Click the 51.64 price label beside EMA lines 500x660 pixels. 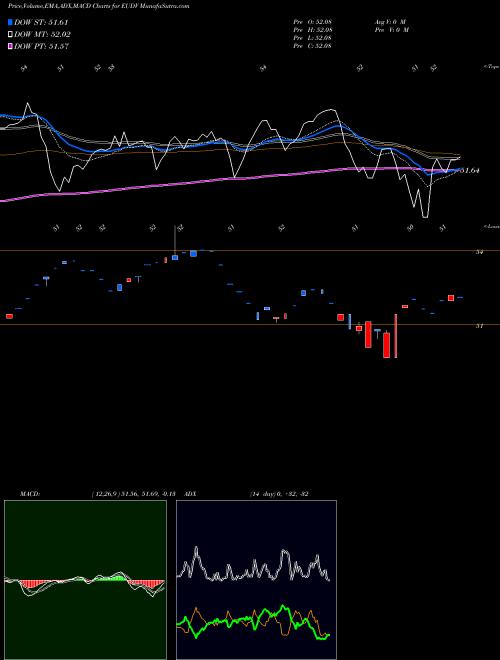point(470,170)
